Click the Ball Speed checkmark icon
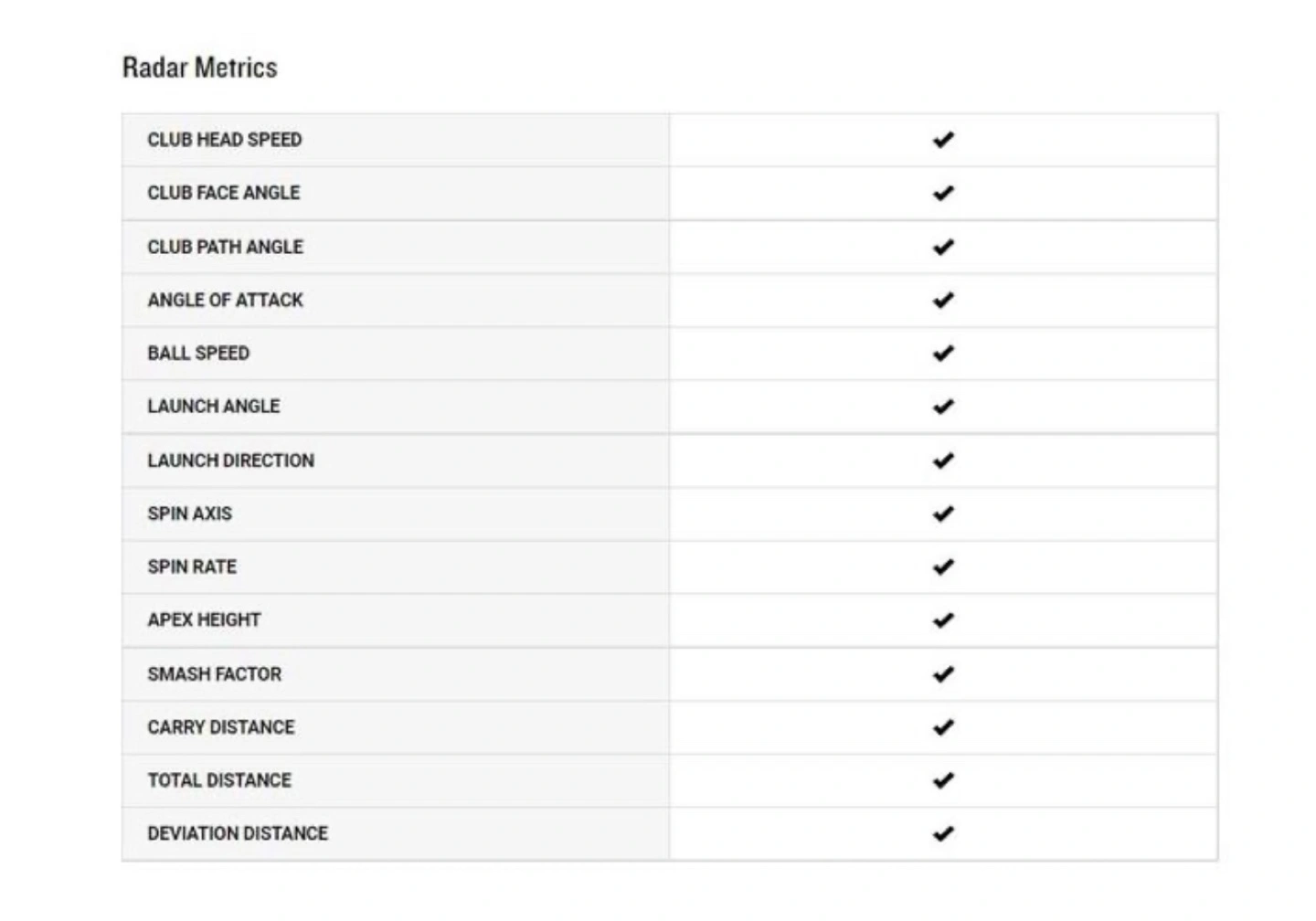The image size is (1316, 921). [943, 353]
